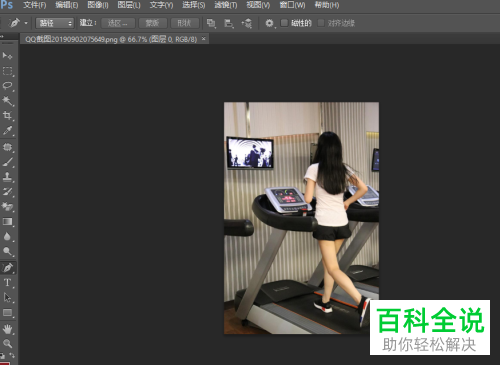500x365 pixels.
Task: Select the Brush tool
Action: [x=7, y=162]
